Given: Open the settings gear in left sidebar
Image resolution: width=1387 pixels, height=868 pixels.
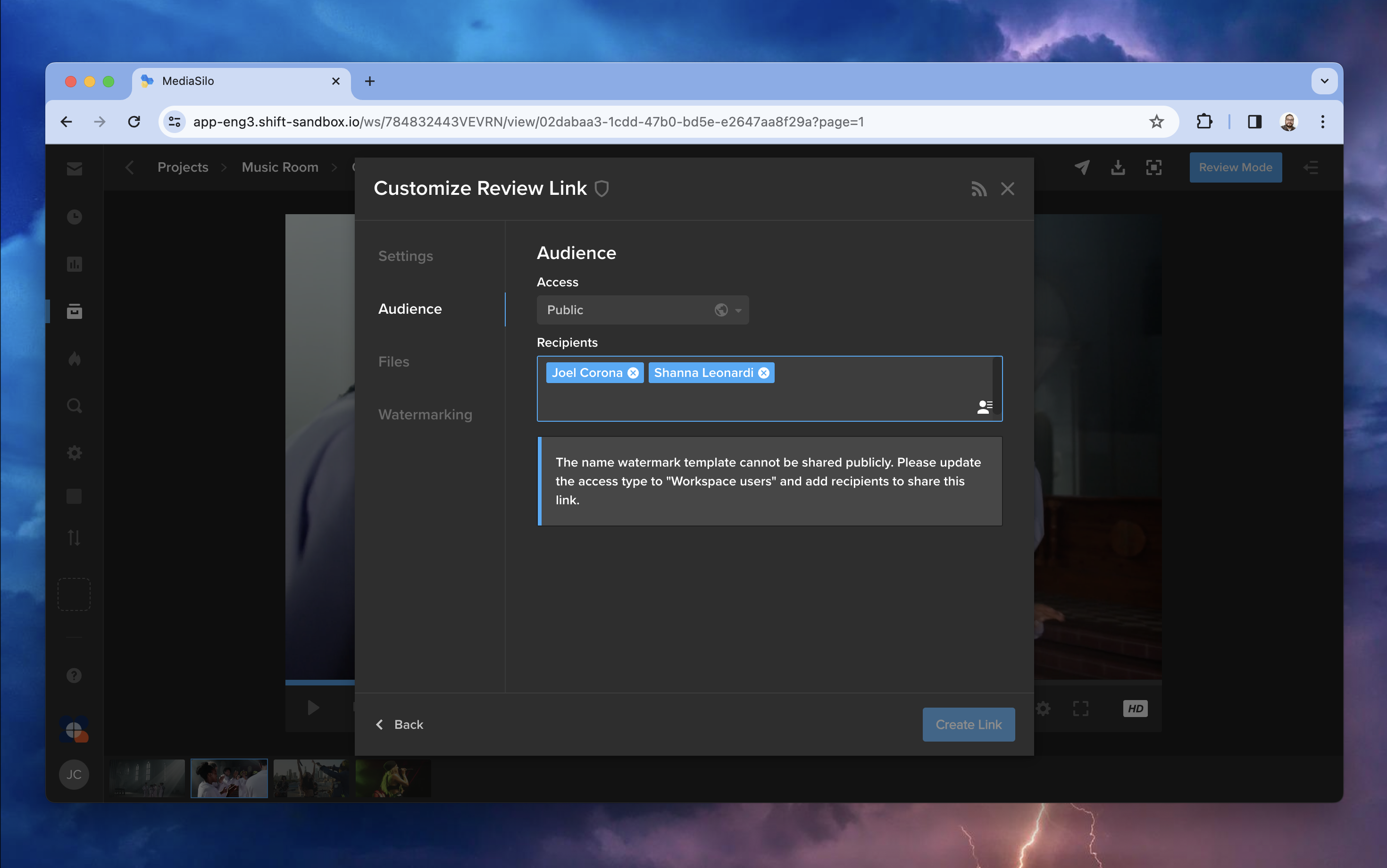Looking at the screenshot, I should coord(74,453).
